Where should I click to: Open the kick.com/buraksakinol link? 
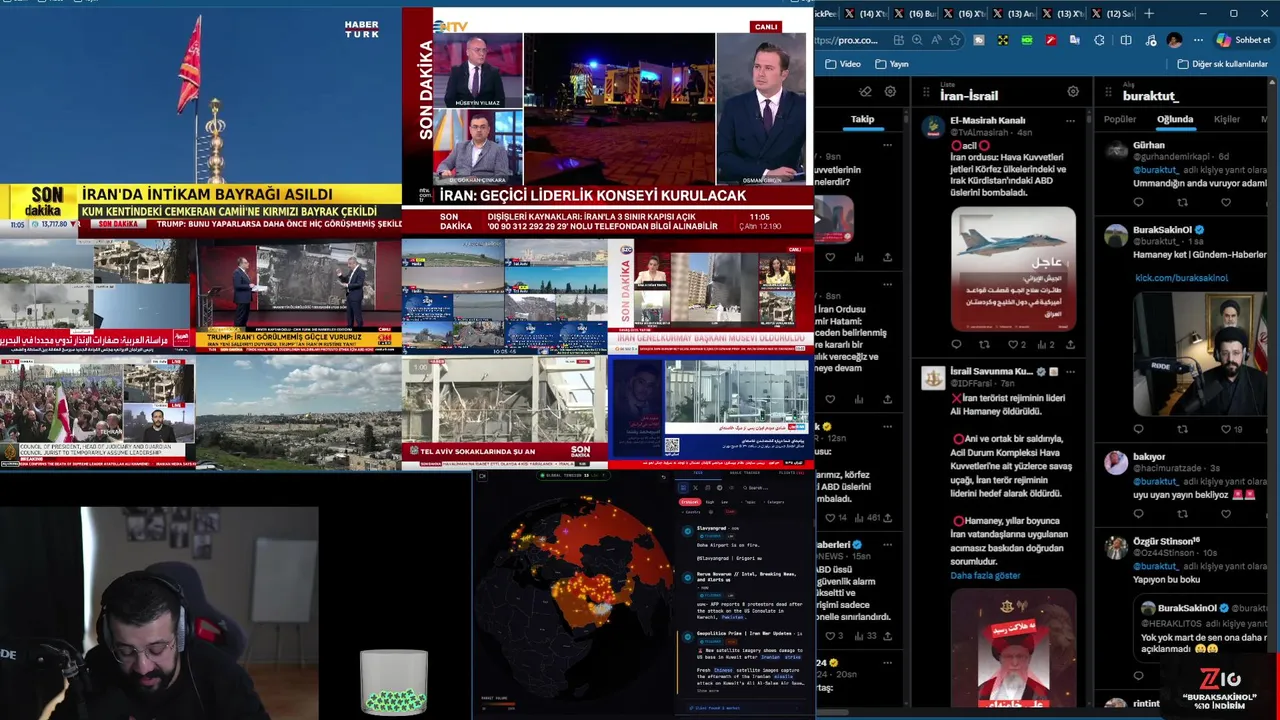pos(1181,277)
